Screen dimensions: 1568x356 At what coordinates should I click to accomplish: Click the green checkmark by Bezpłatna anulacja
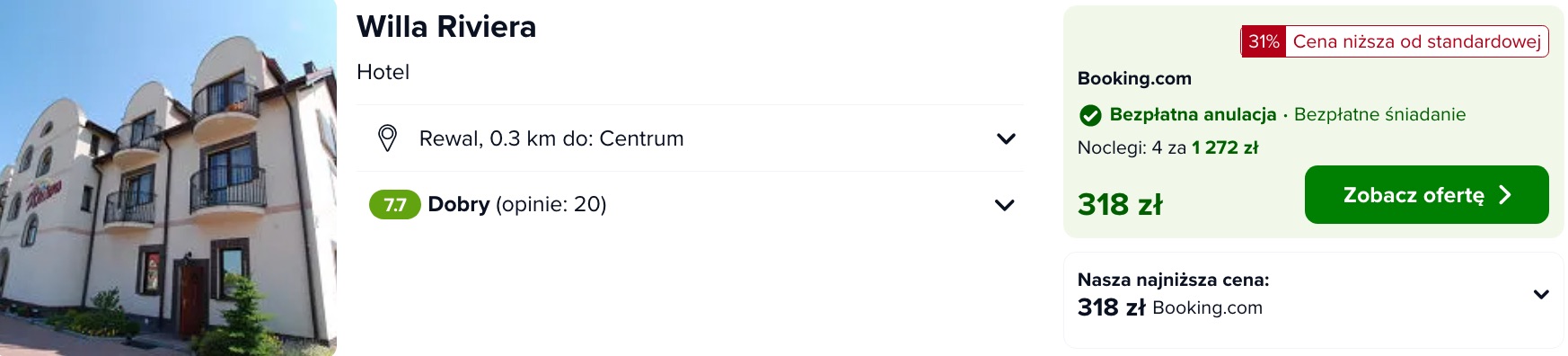[x=1090, y=115]
